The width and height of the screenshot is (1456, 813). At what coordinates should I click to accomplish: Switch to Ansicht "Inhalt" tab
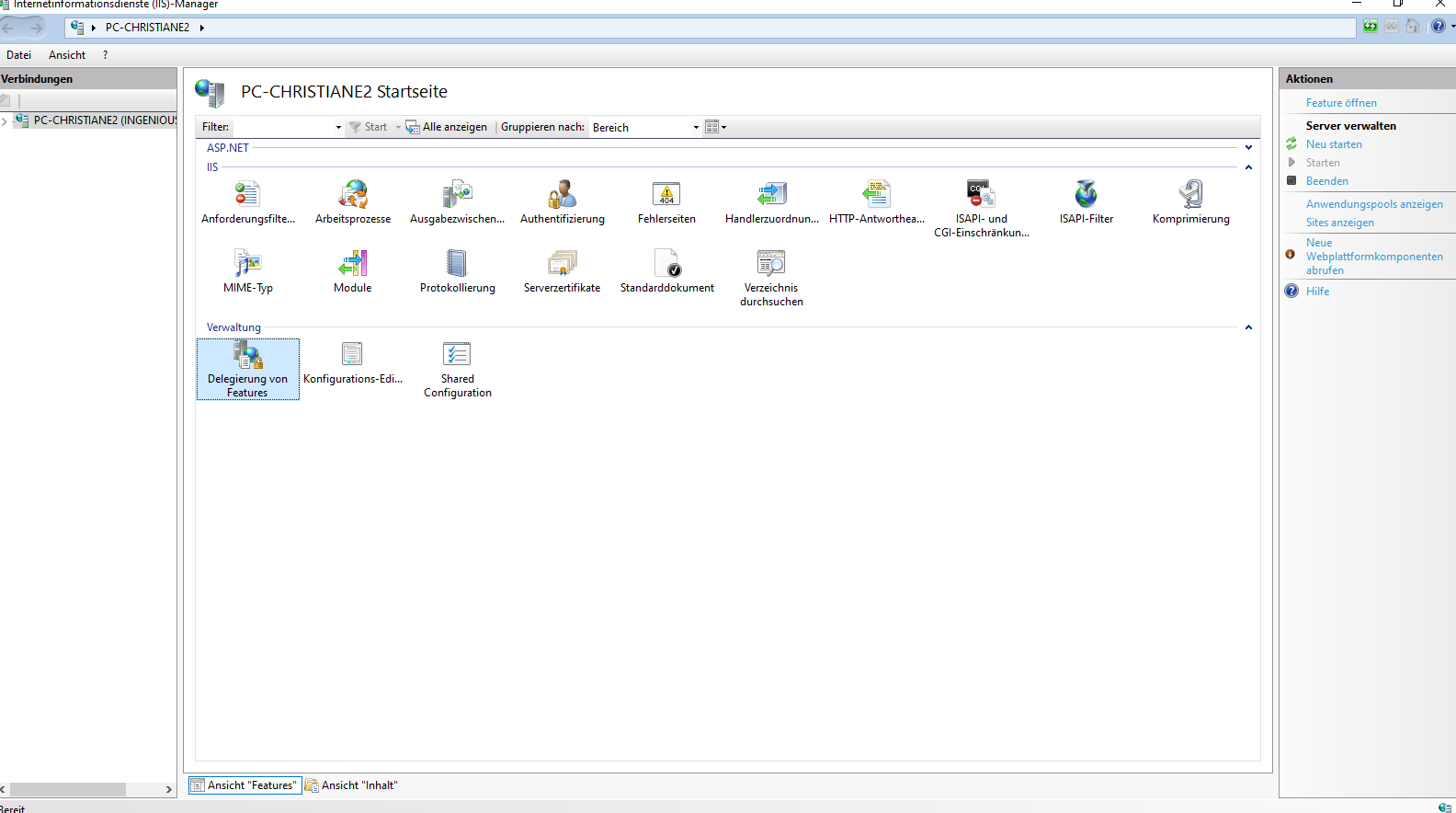click(351, 785)
